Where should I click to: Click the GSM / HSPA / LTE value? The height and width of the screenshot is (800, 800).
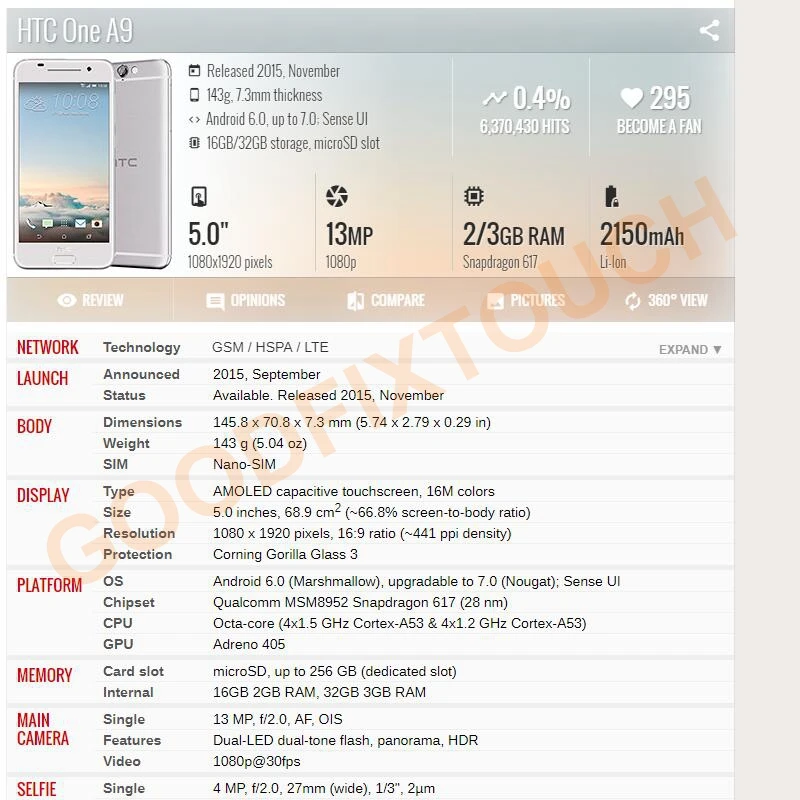click(x=270, y=347)
